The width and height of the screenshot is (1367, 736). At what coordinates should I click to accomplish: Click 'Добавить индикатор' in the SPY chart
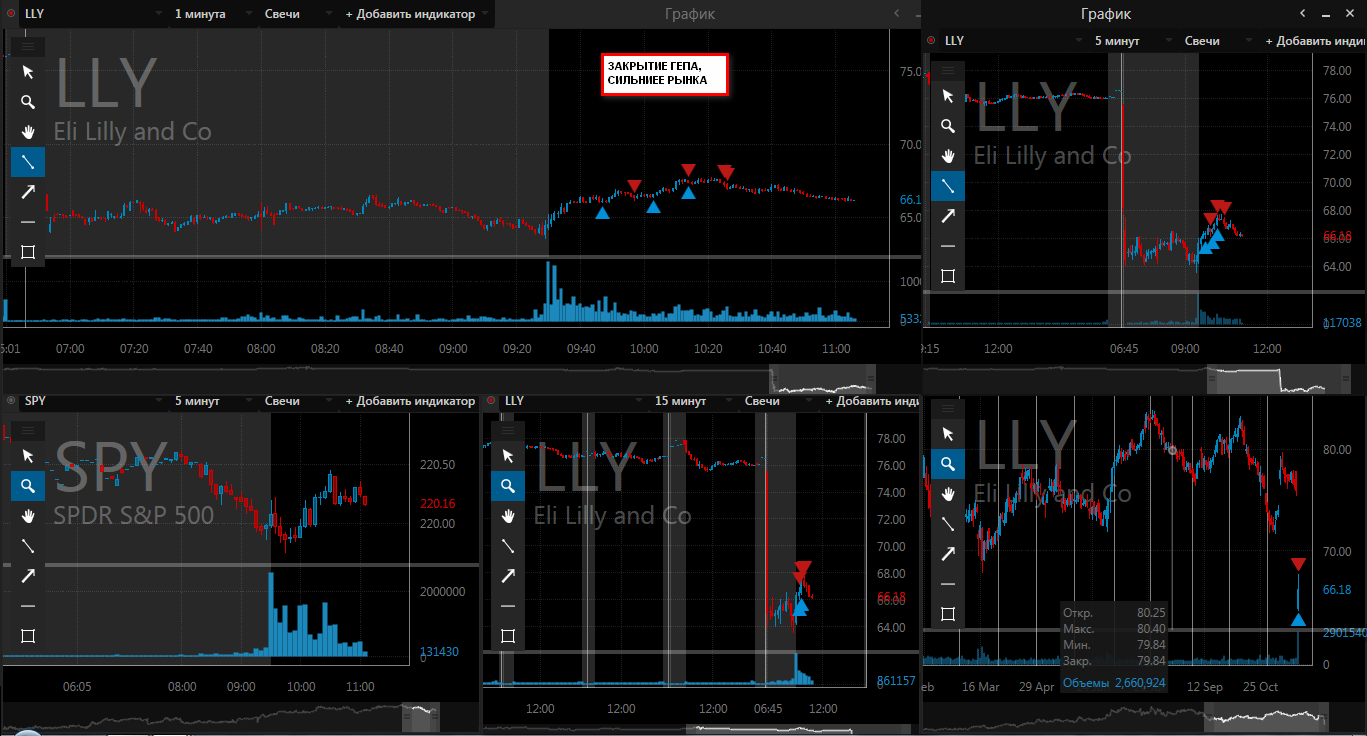coord(410,401)
